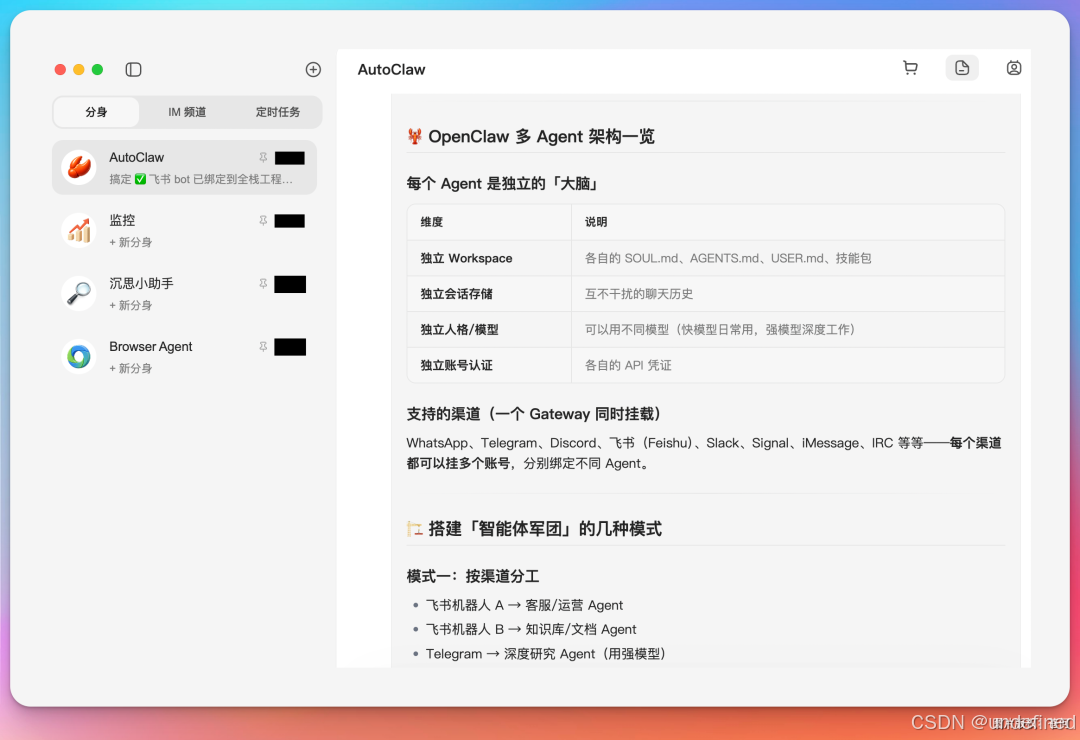Click the 监控 chart avatar
Viewport: 1080px width, 740px height.
point(79,230)
